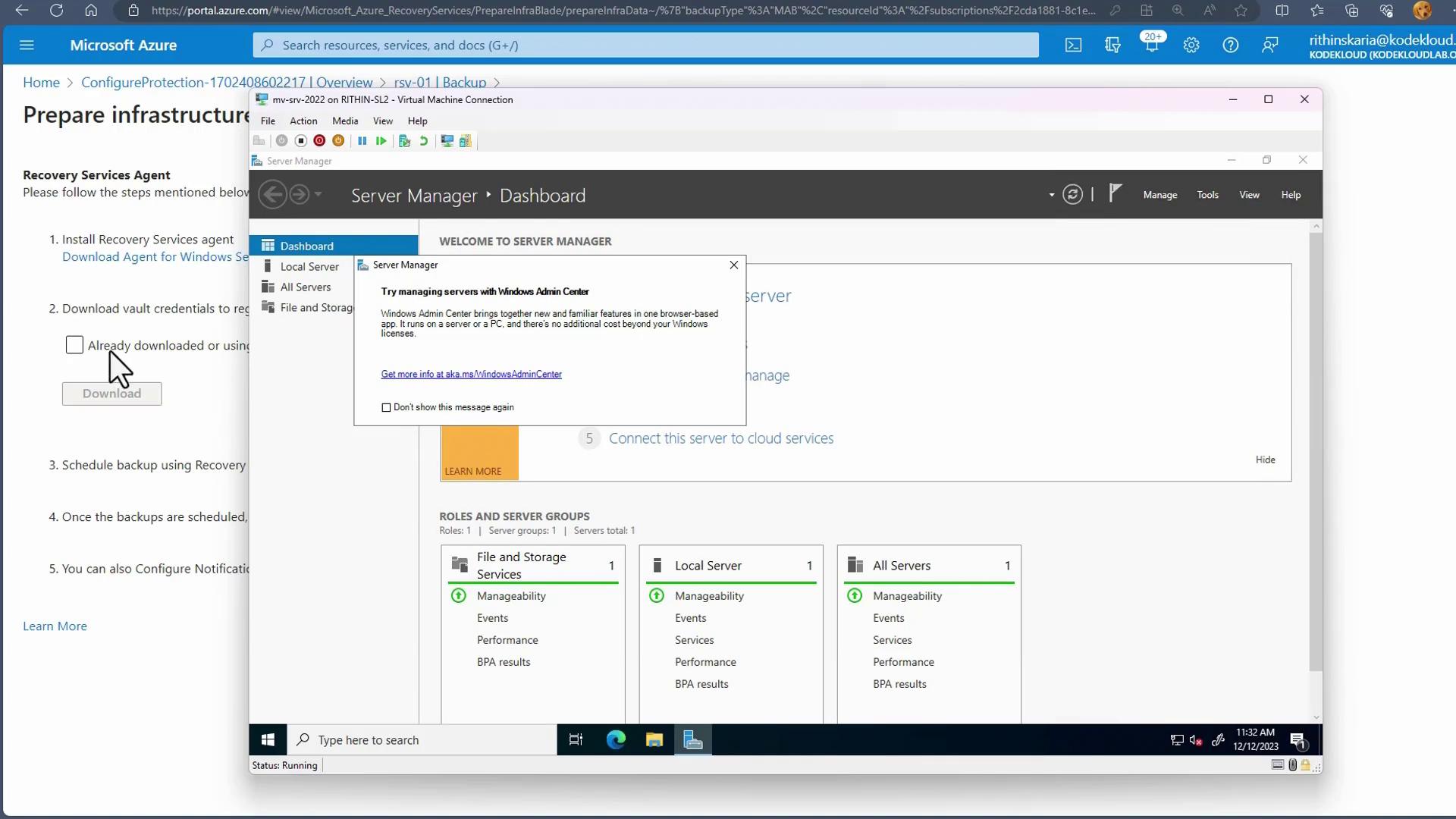This screenshot has height=819, width=1456.
Task: Tick 'Already downloaded' vault credentials checkbox
Action: tap(74, 346)
